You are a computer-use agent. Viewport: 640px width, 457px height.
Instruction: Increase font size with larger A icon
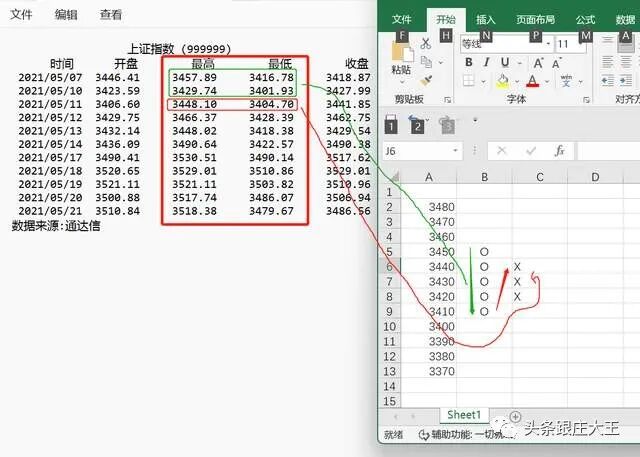(538, 63)
